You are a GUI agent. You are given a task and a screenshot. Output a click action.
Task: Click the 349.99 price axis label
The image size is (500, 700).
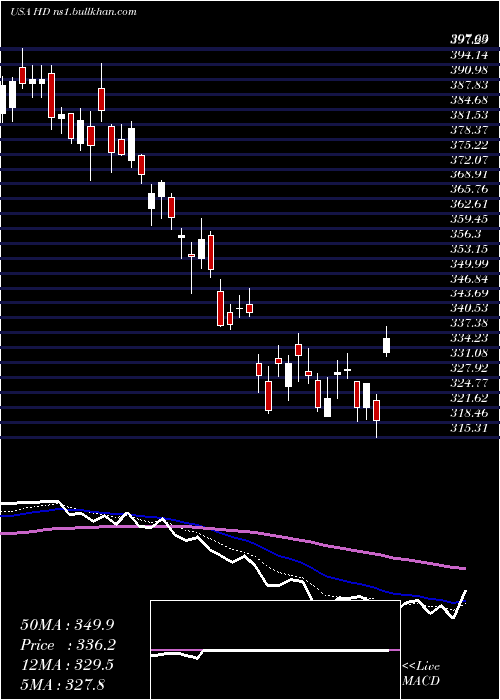click(469, 264)
